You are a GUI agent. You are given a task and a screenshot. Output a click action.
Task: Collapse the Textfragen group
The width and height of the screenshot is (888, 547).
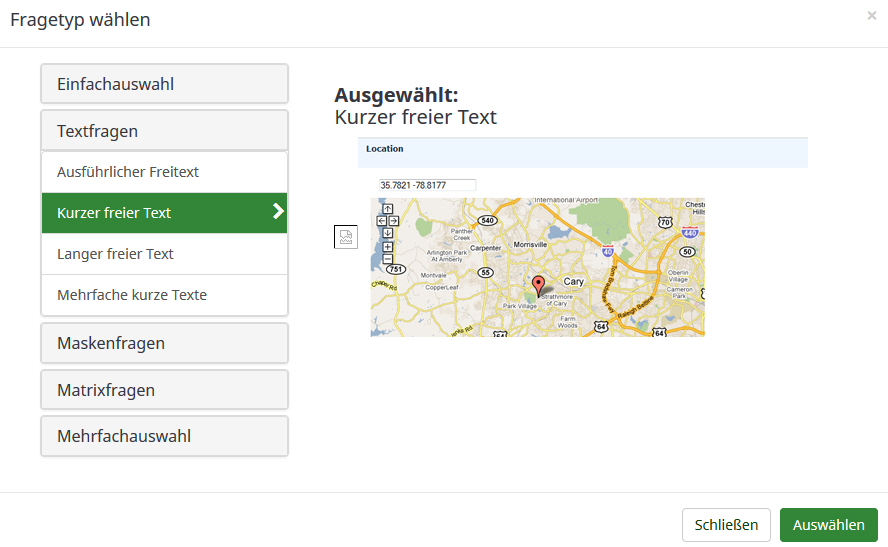tap(164, 131)
